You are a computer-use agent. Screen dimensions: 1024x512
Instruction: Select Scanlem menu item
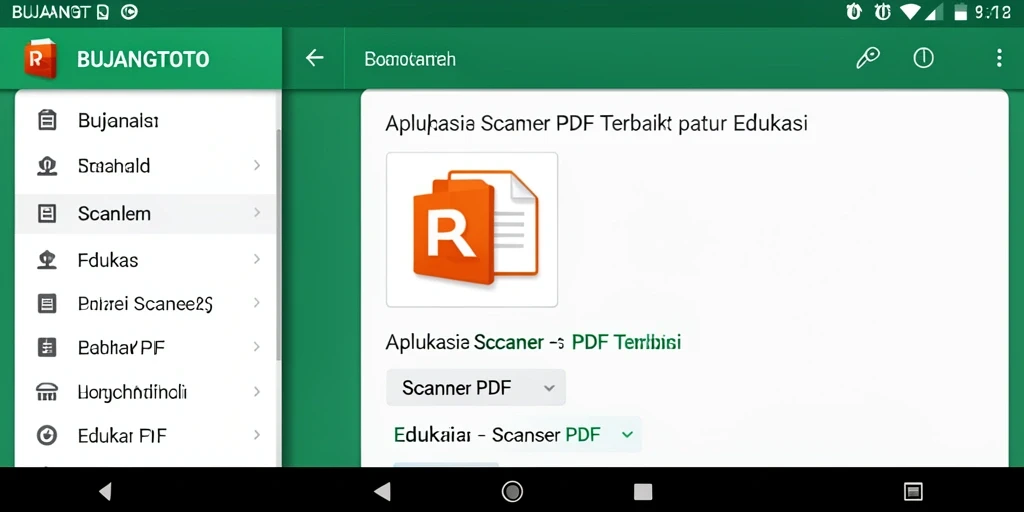coord(148,213)
